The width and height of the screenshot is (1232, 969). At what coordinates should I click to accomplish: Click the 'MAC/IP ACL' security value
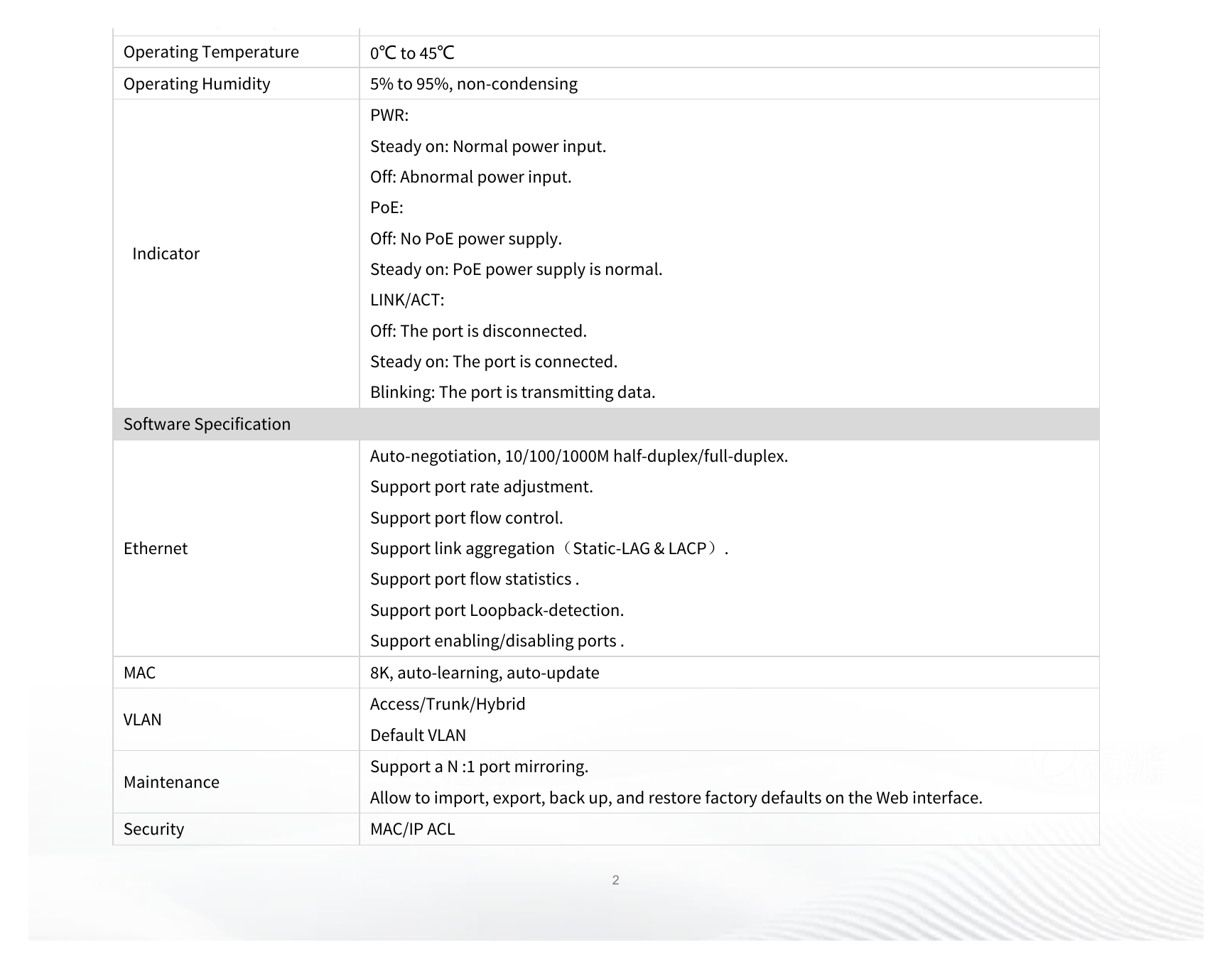click(413, 829)
